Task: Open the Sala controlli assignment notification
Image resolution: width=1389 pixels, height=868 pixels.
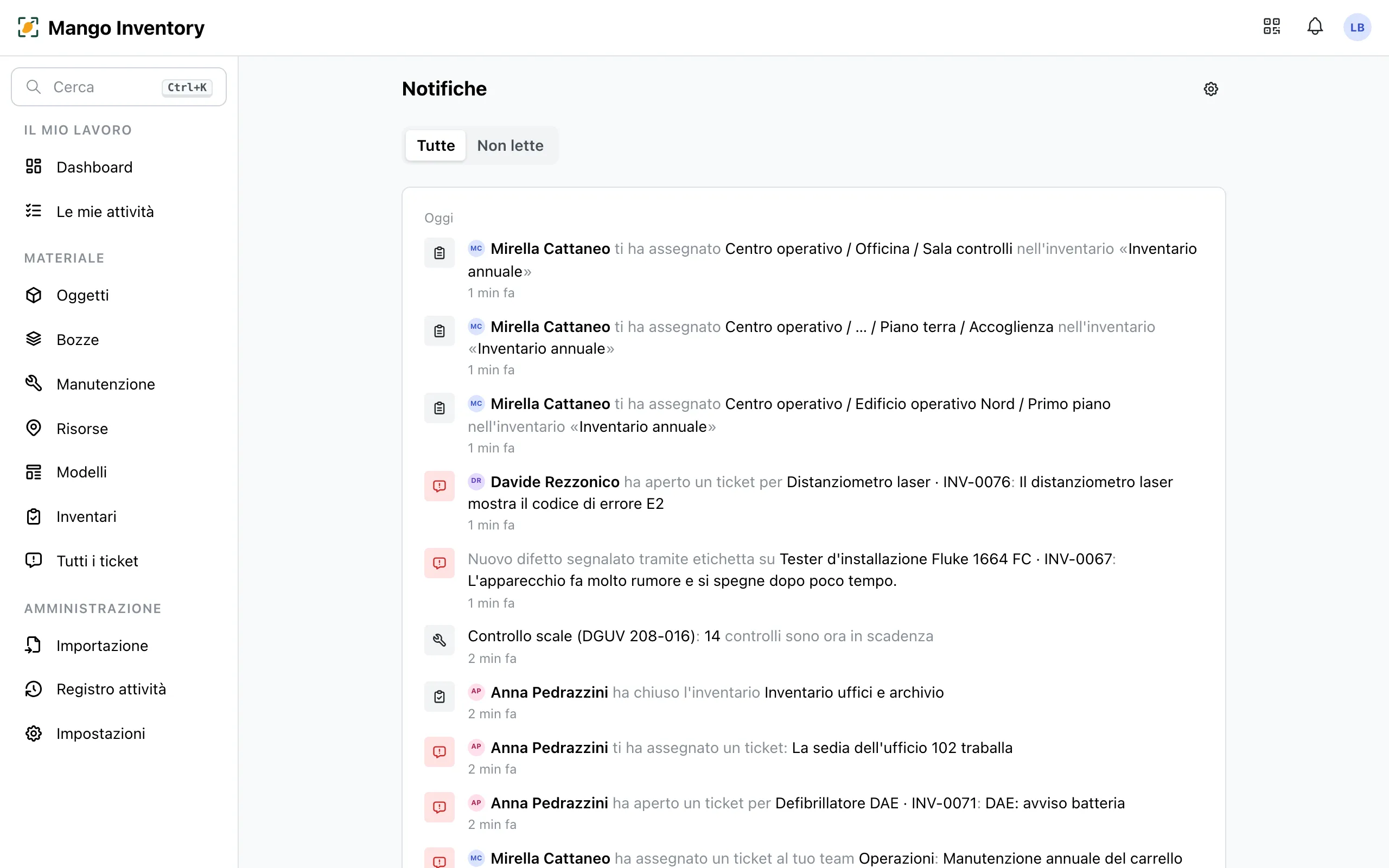Action: [x=813, y=270]
